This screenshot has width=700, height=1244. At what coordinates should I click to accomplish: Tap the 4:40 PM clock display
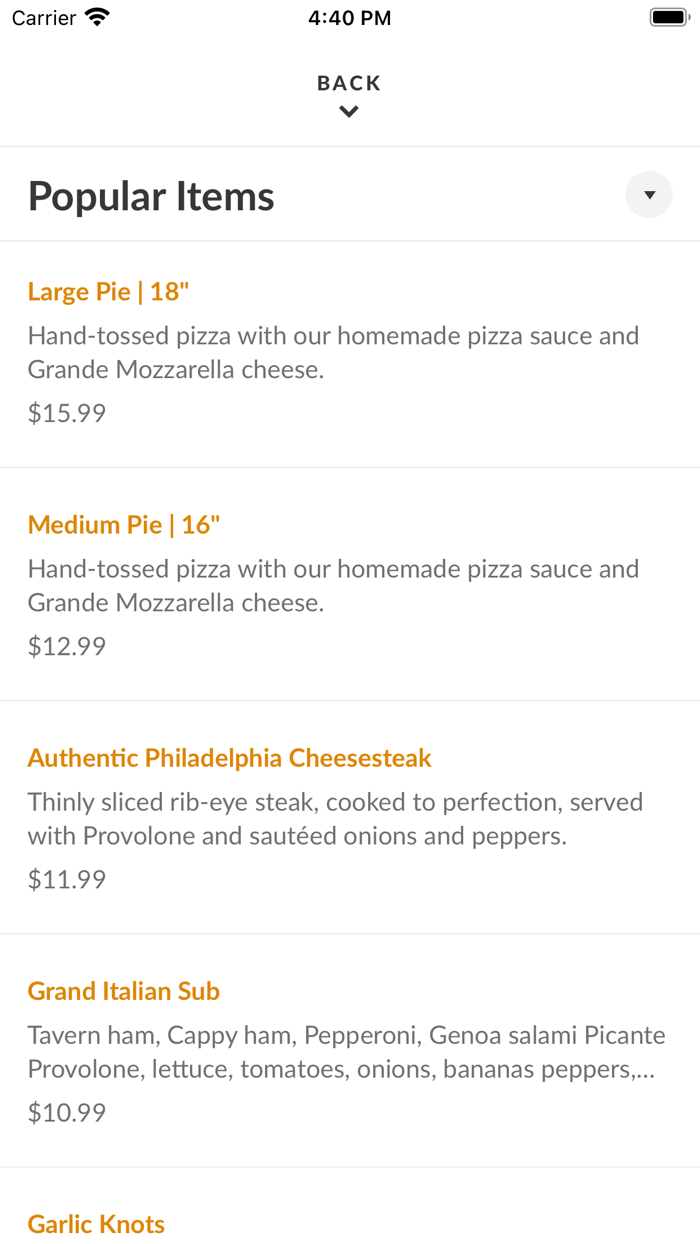(349, 16)
